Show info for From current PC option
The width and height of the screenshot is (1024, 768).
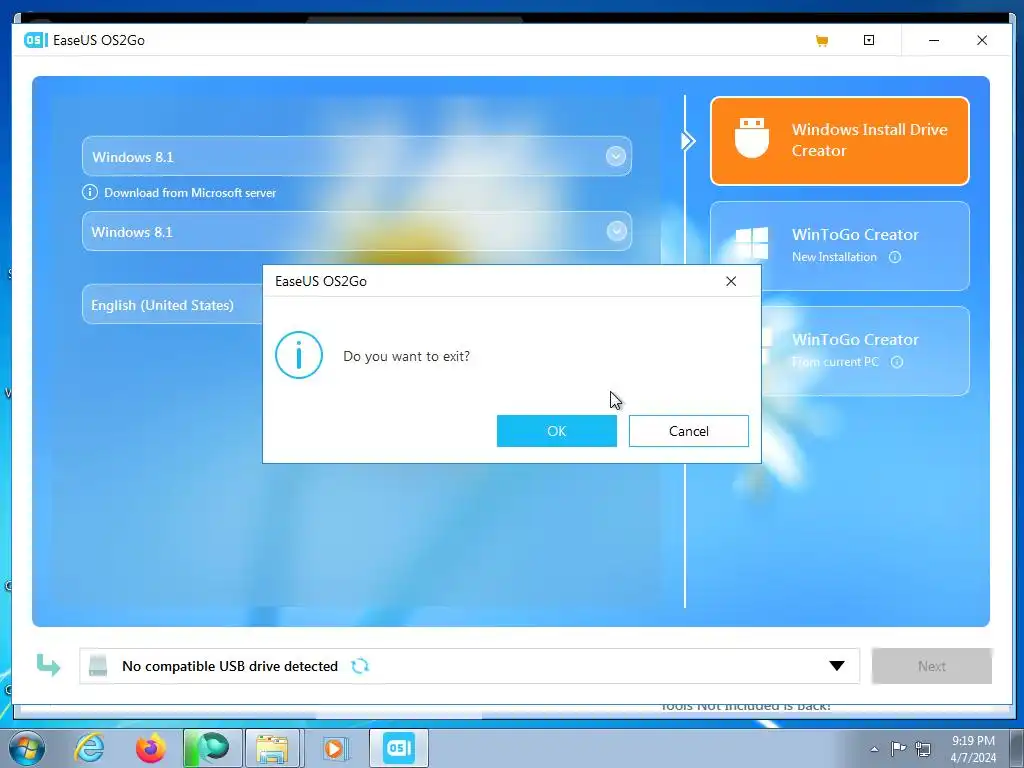click(897, 362)
